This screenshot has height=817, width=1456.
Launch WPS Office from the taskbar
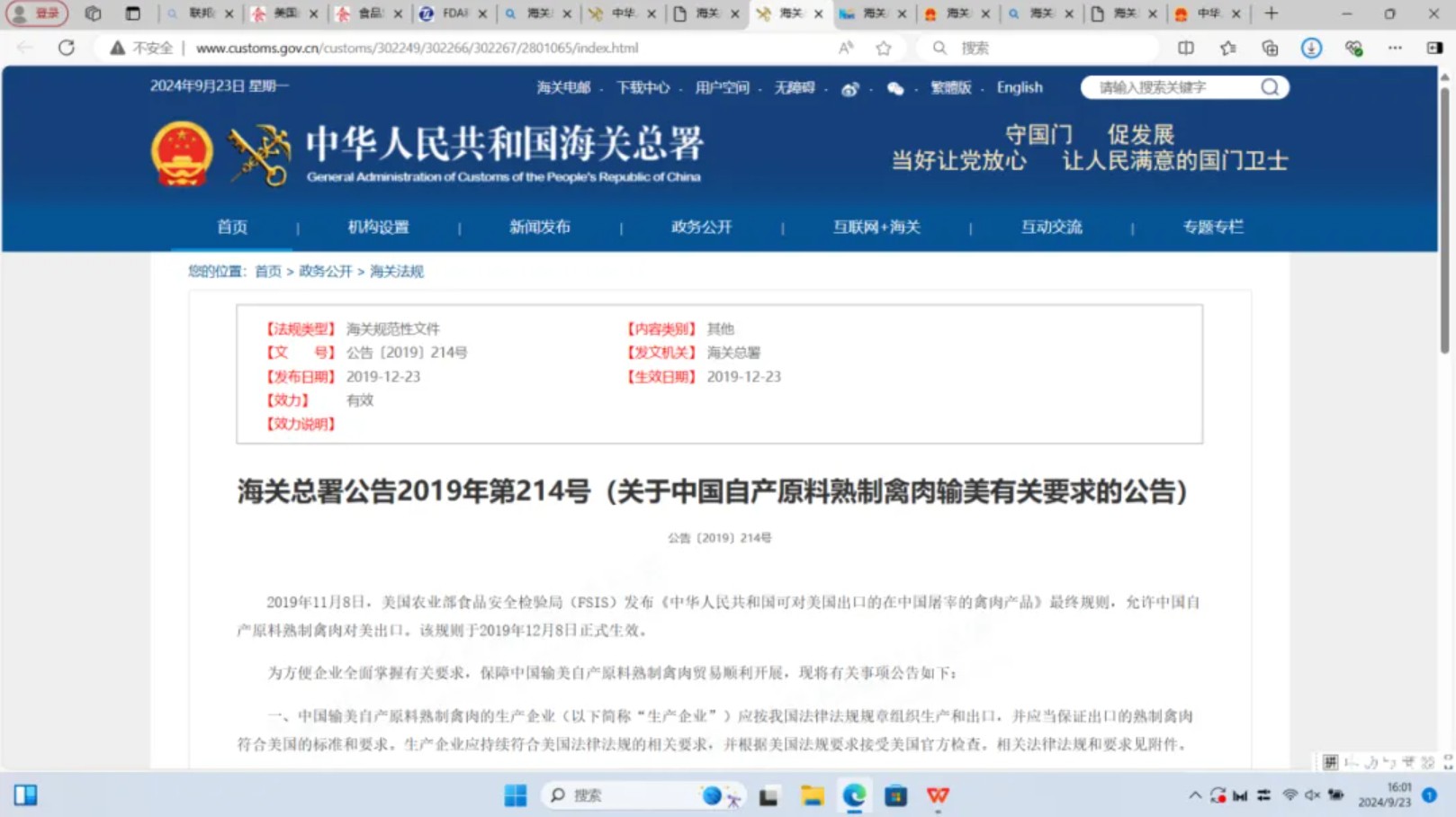click(x=937, y=795)
